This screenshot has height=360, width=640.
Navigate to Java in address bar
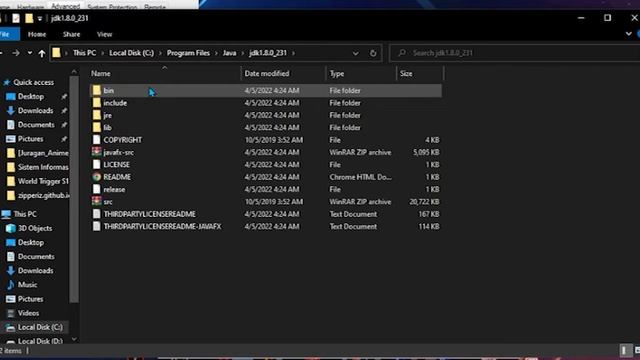click(x=229, y=53)
